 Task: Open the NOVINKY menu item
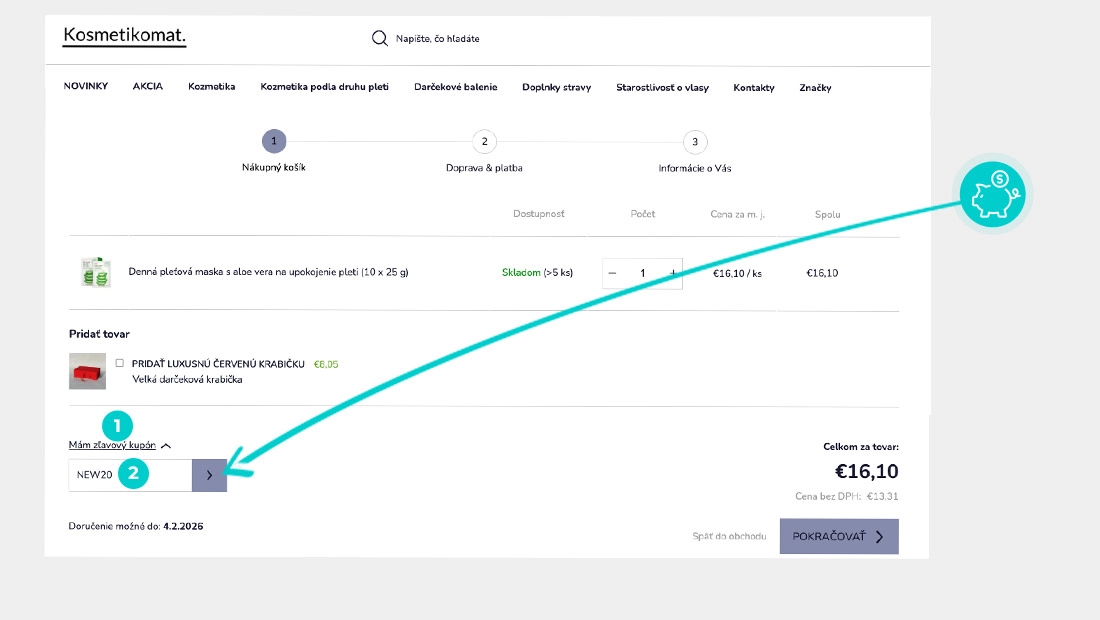[x=86, y=86]
